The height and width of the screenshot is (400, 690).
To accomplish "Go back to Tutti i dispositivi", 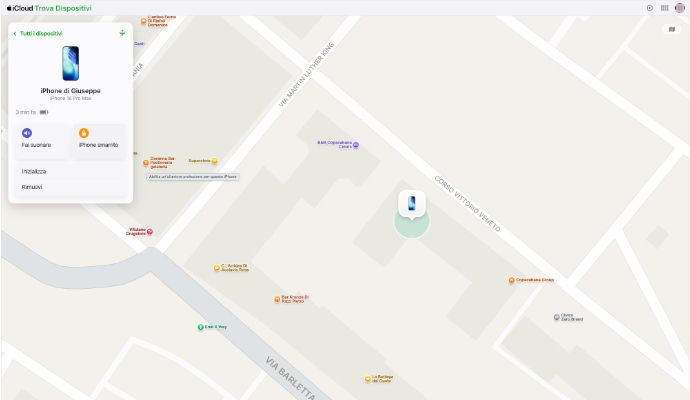I will click(38, 33).
